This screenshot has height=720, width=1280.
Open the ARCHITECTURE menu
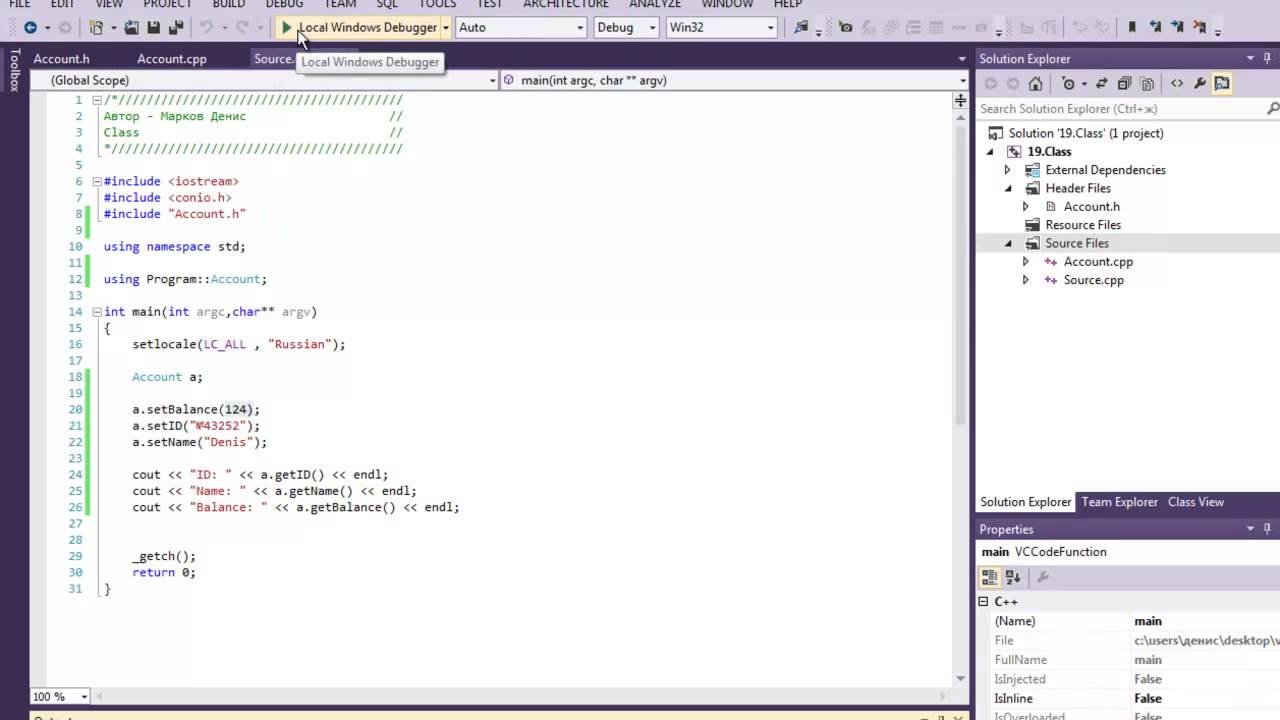tap(565, 4)
